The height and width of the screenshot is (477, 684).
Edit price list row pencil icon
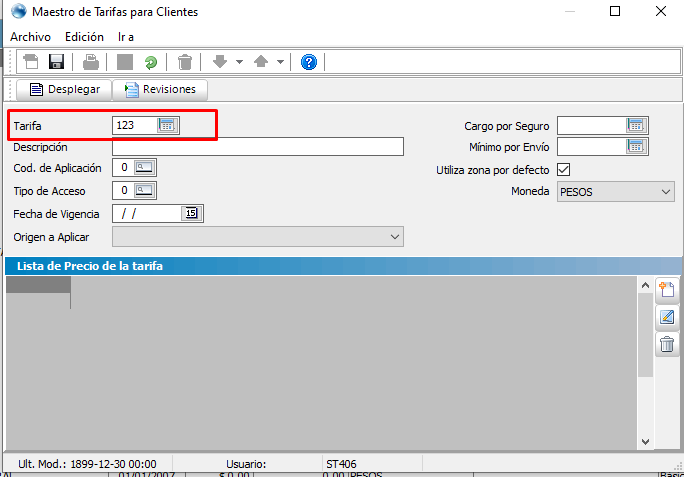[x=667, y=317]
